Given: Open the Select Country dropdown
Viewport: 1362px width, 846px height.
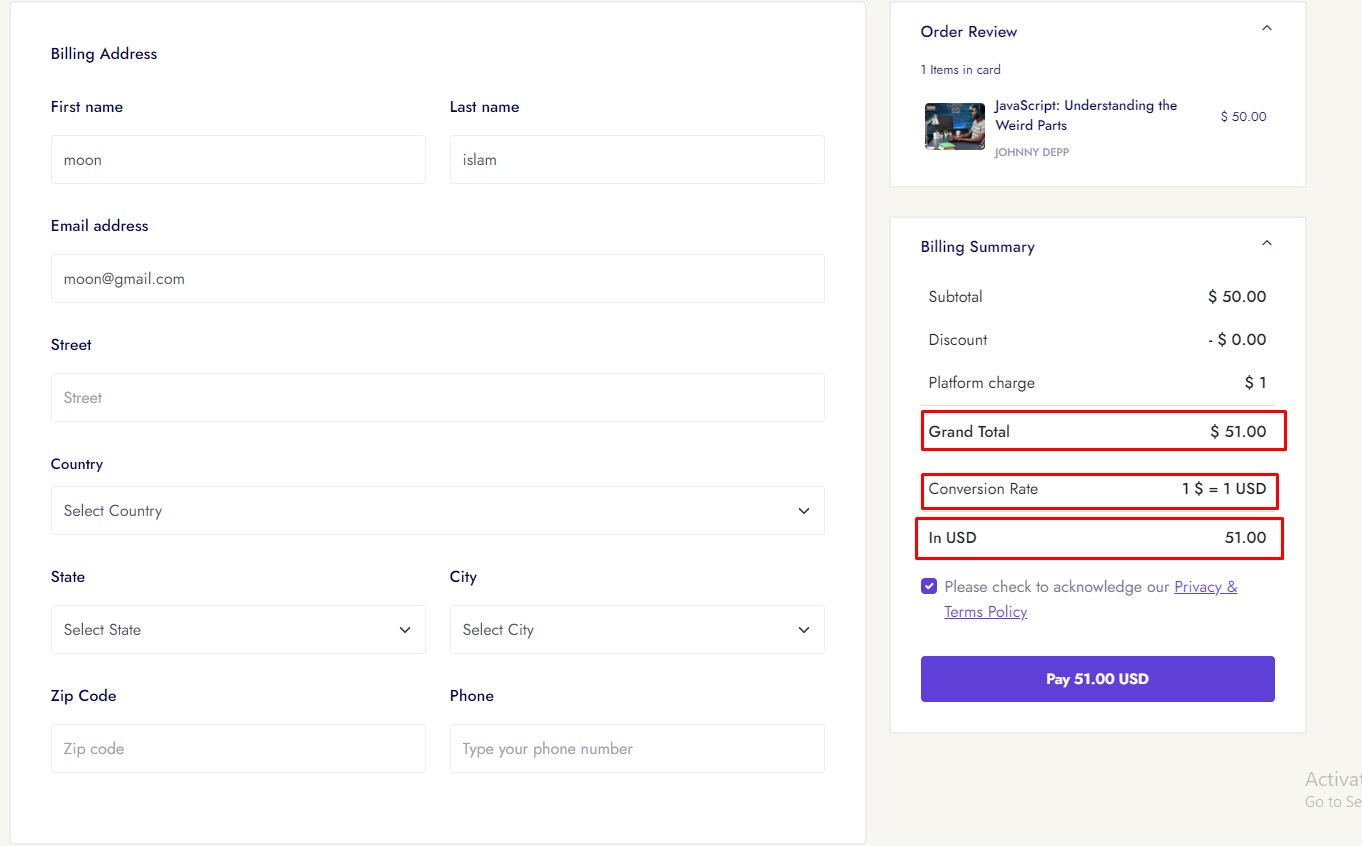Looking at the screenshot, I should tap(437, 511).
